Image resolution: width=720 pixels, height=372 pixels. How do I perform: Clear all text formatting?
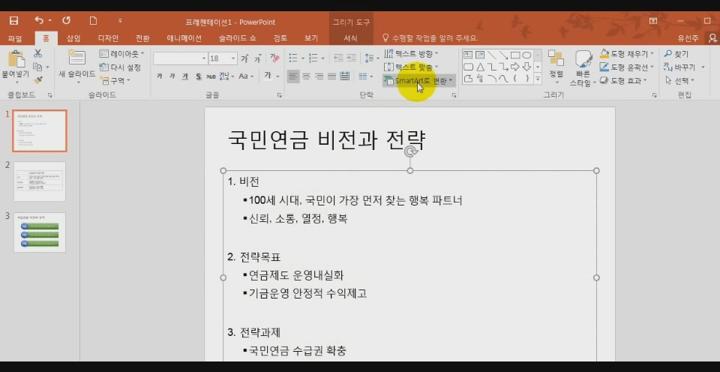[x=275, y=58]
